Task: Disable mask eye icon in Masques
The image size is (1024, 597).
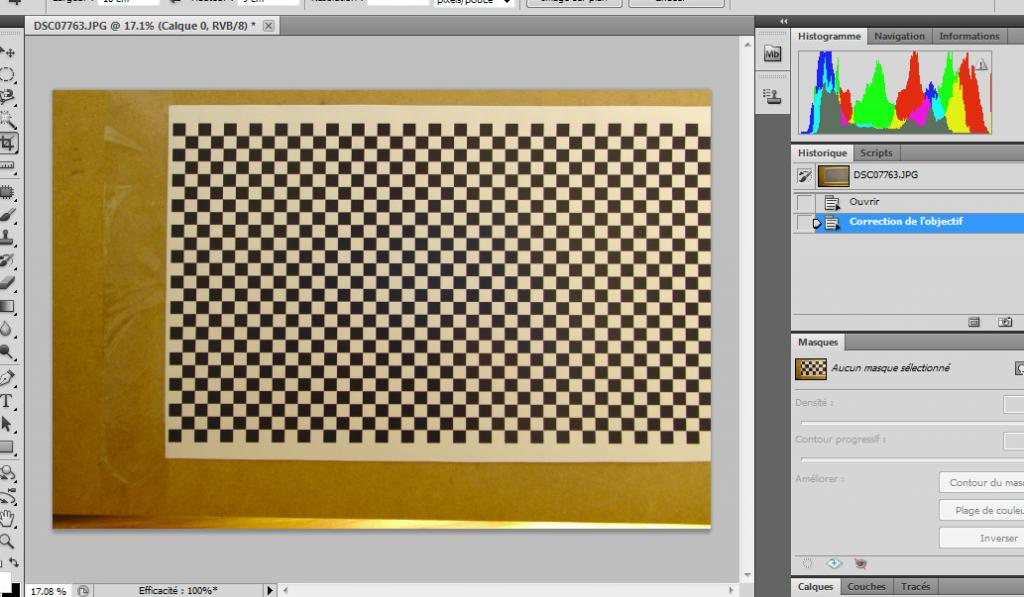Action: (x=861, y=564)
